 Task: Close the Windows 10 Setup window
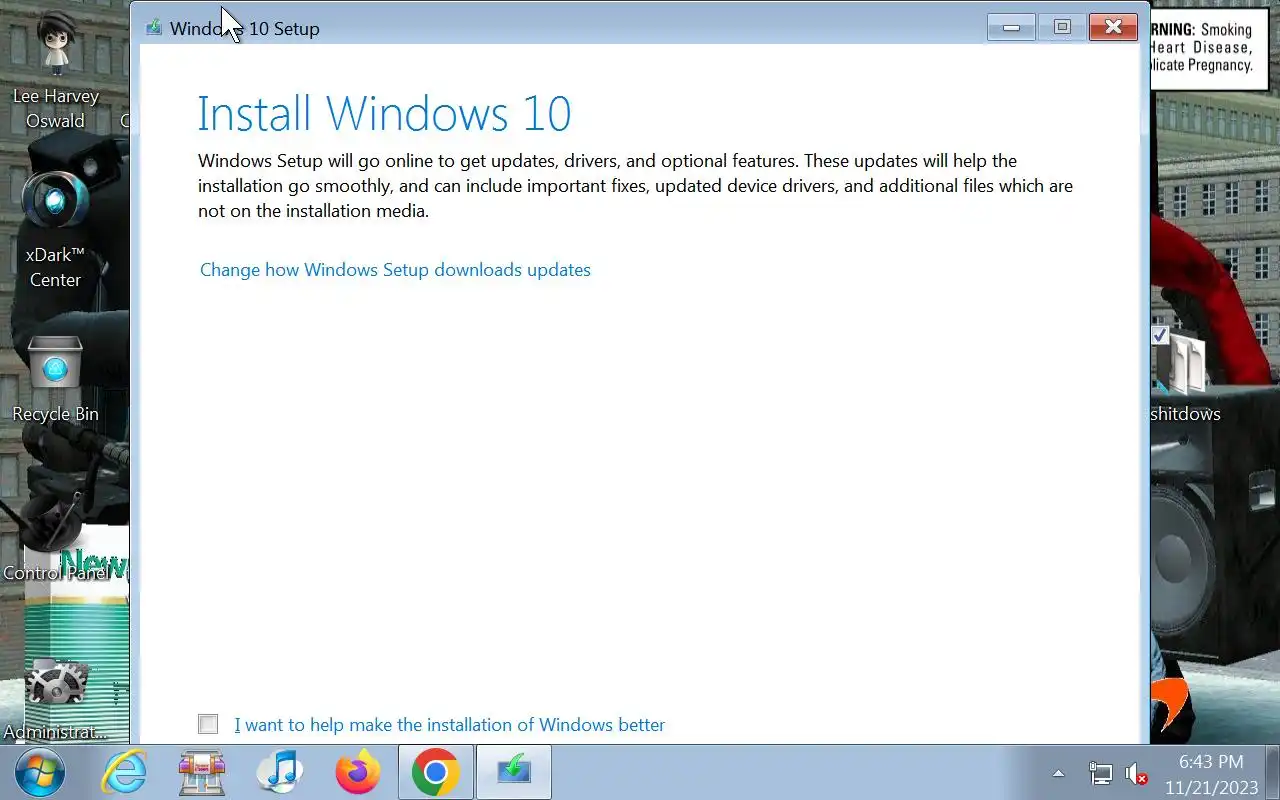(1113, 27)
